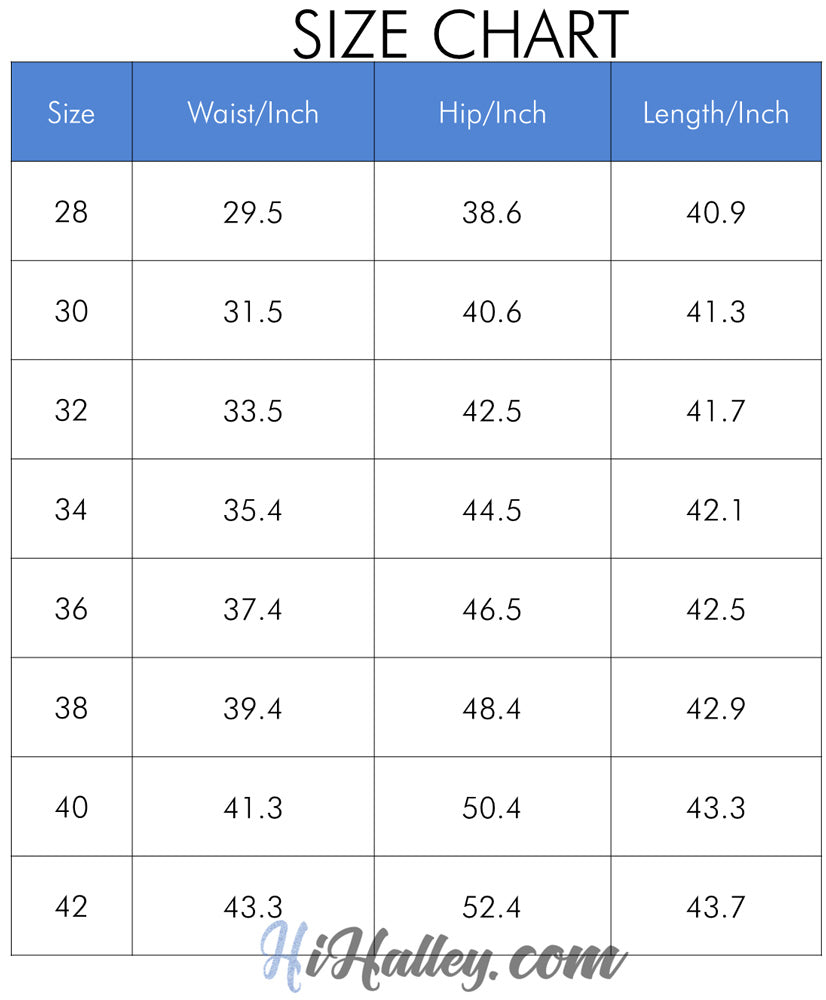The height and width of the screenshot is (1000, 826).
Task: Click the length value 41.7
Action: point(715,411)
